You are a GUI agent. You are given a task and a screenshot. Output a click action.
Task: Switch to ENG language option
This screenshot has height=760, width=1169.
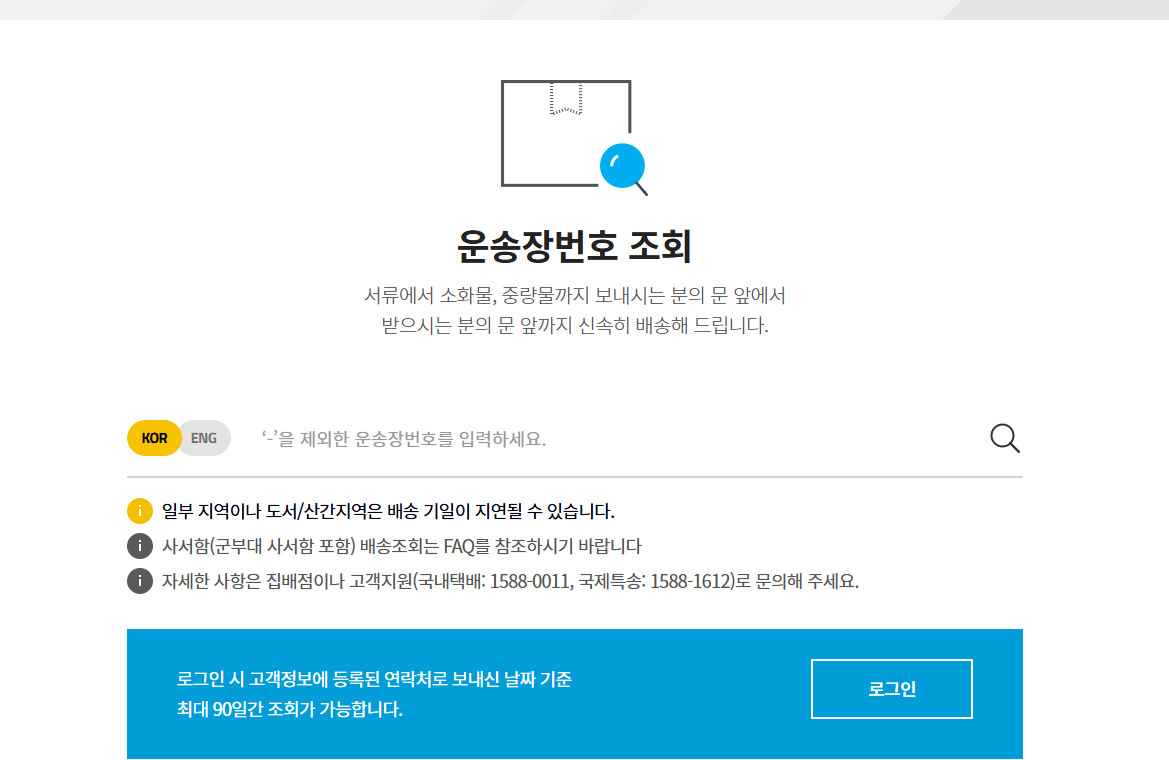tap(204, 439)
